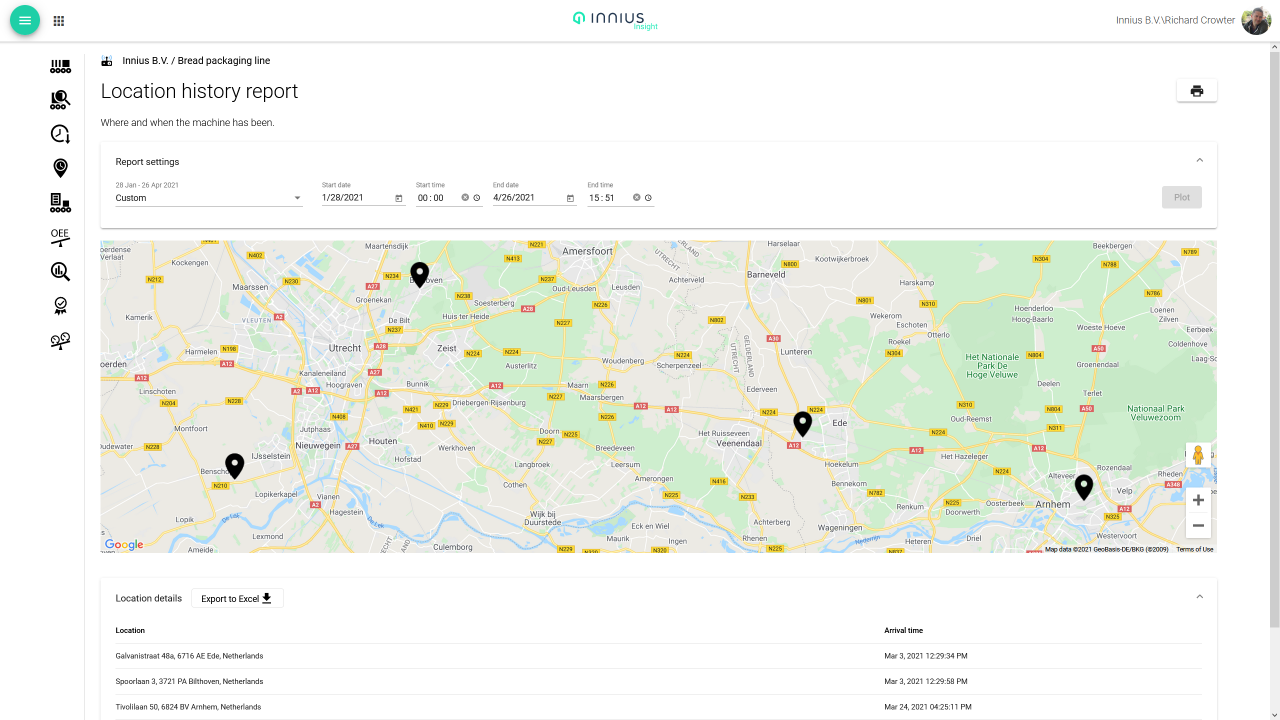Open the machines conveyor sidebar icon
Image resolution: width=1280 pixels, height=720 pixels.
(60, 67)
